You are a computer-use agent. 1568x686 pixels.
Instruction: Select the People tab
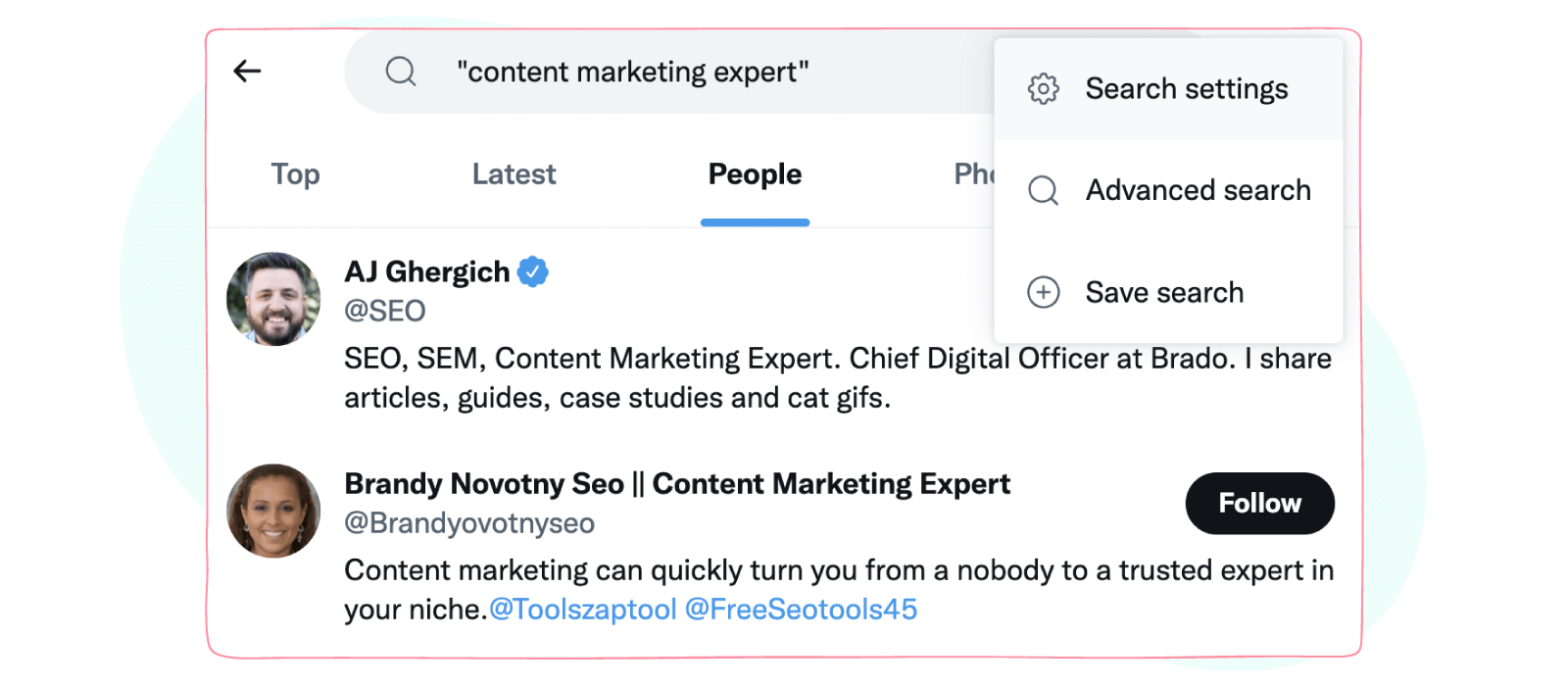(755, 174)
